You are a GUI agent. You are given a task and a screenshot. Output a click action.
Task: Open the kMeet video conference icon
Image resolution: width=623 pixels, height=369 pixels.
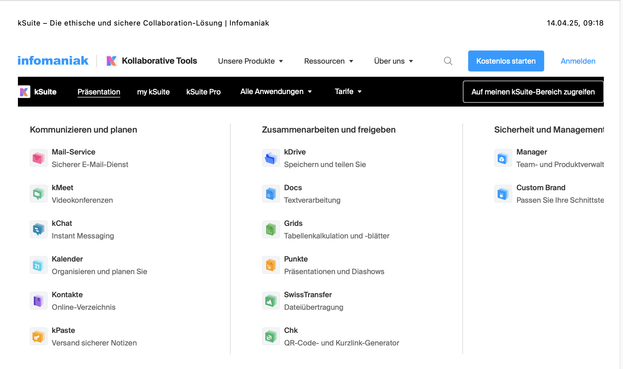[x=39, y=194]
